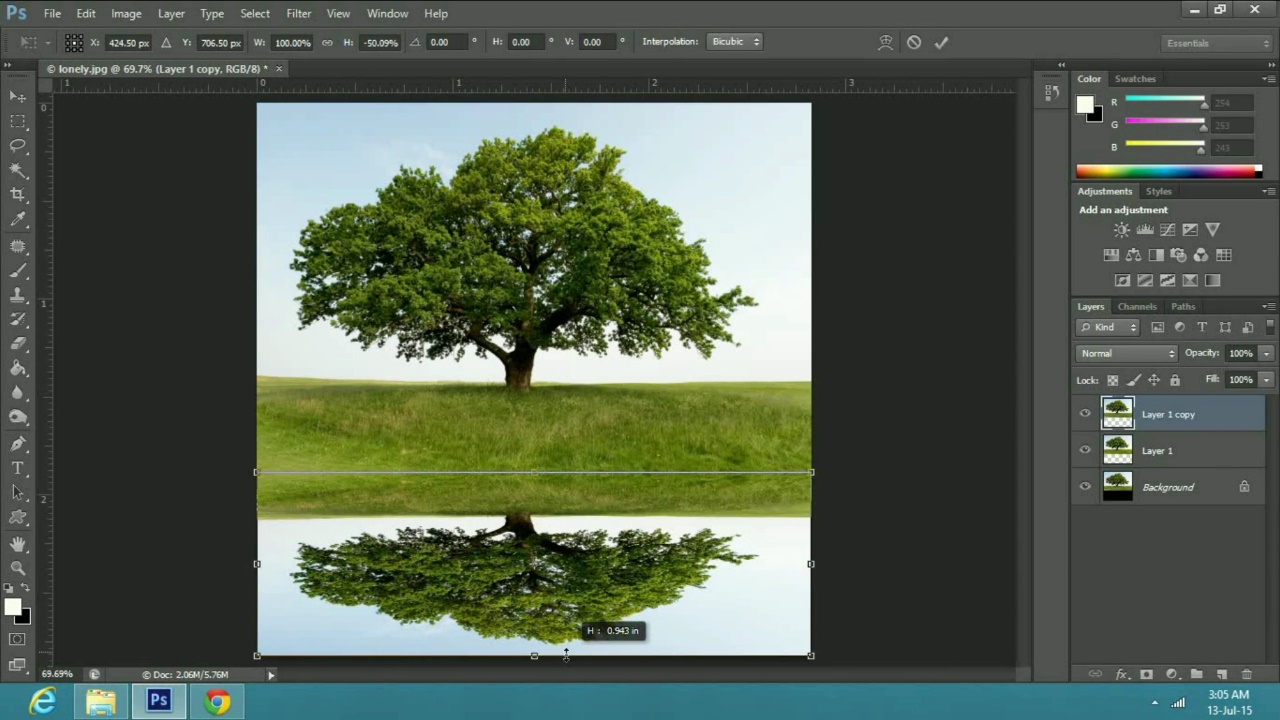Hide the Layer 1 copy layer
Image resolution: width=1280 pixels, height=720 pixels.
[x=1085, y=413]
